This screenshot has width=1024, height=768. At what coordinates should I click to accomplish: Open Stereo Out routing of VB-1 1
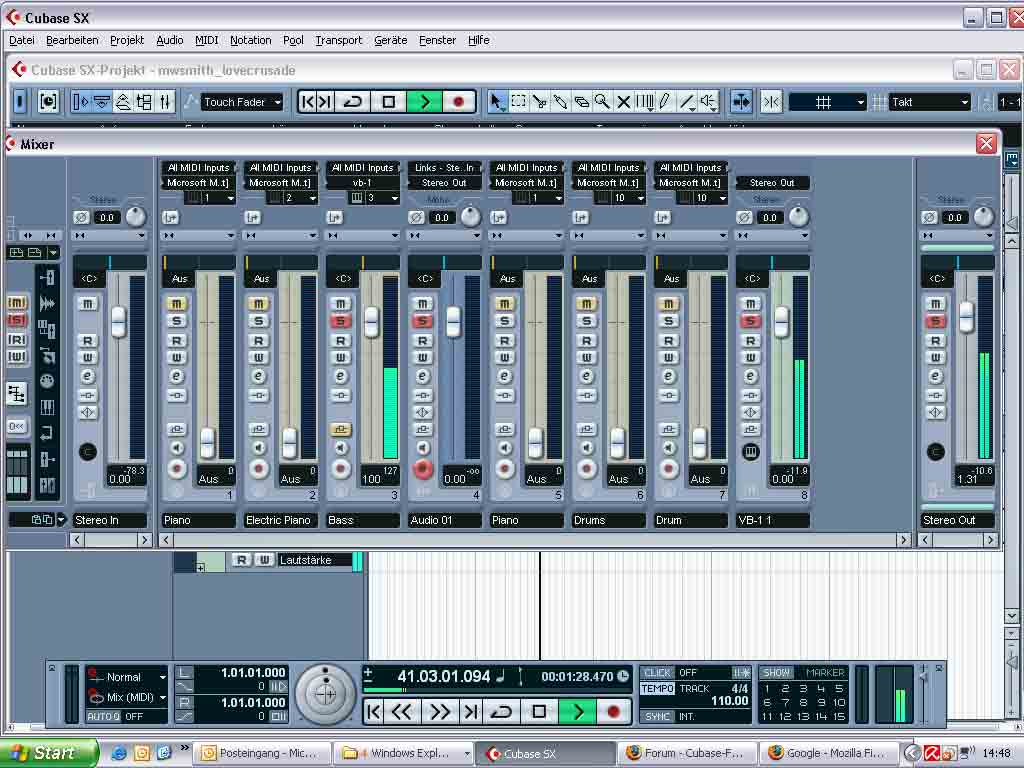pos(772,183)
